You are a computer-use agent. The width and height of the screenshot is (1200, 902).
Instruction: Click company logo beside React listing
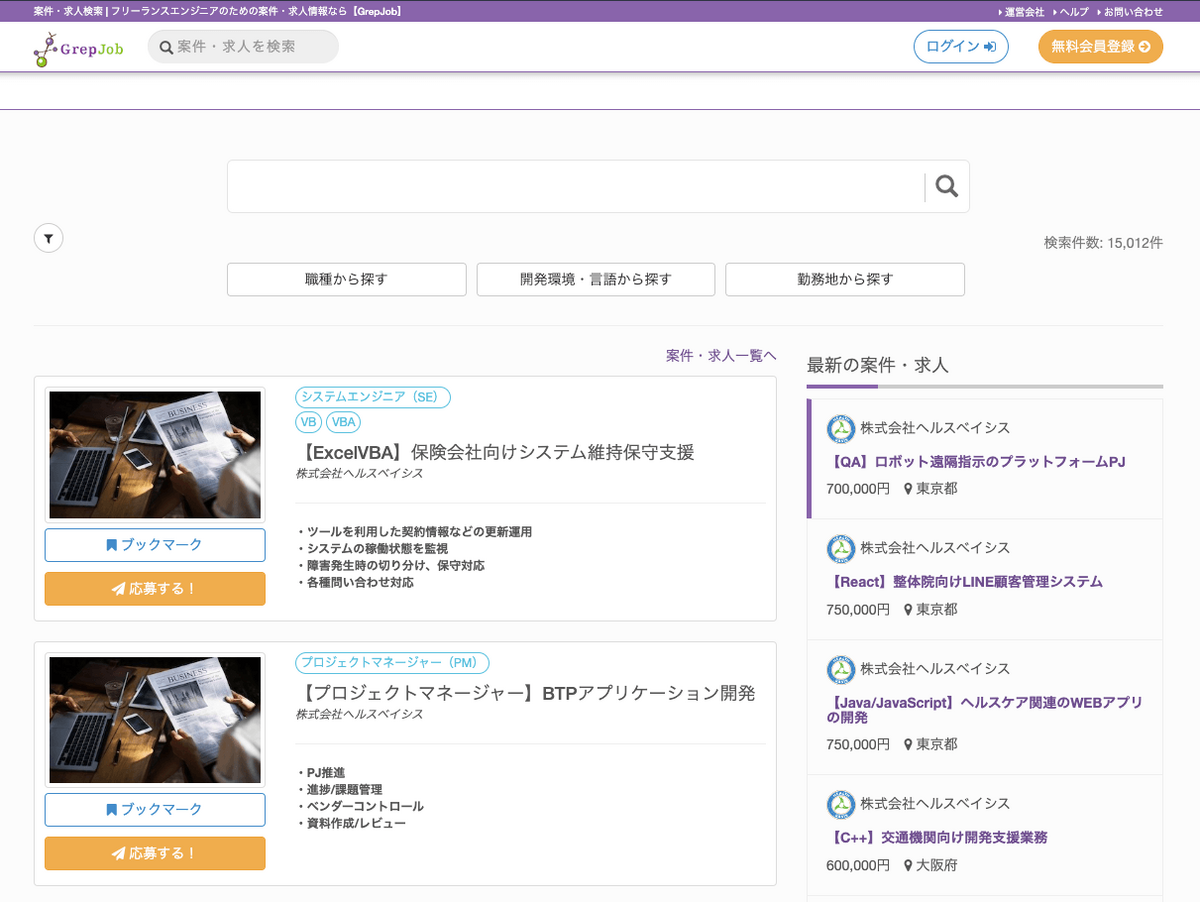pos(841,548)
